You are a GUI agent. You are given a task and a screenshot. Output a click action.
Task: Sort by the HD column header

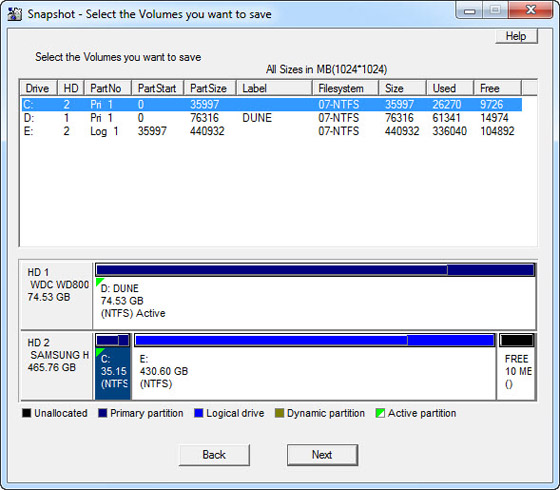[71, 88]
